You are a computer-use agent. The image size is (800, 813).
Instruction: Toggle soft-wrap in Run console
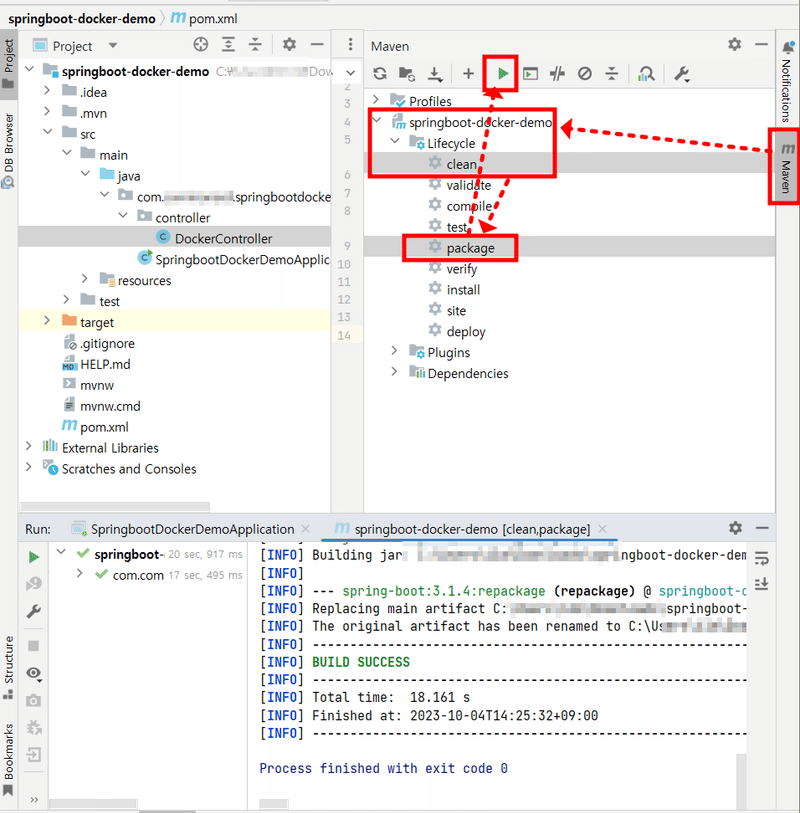coord(761,558)
